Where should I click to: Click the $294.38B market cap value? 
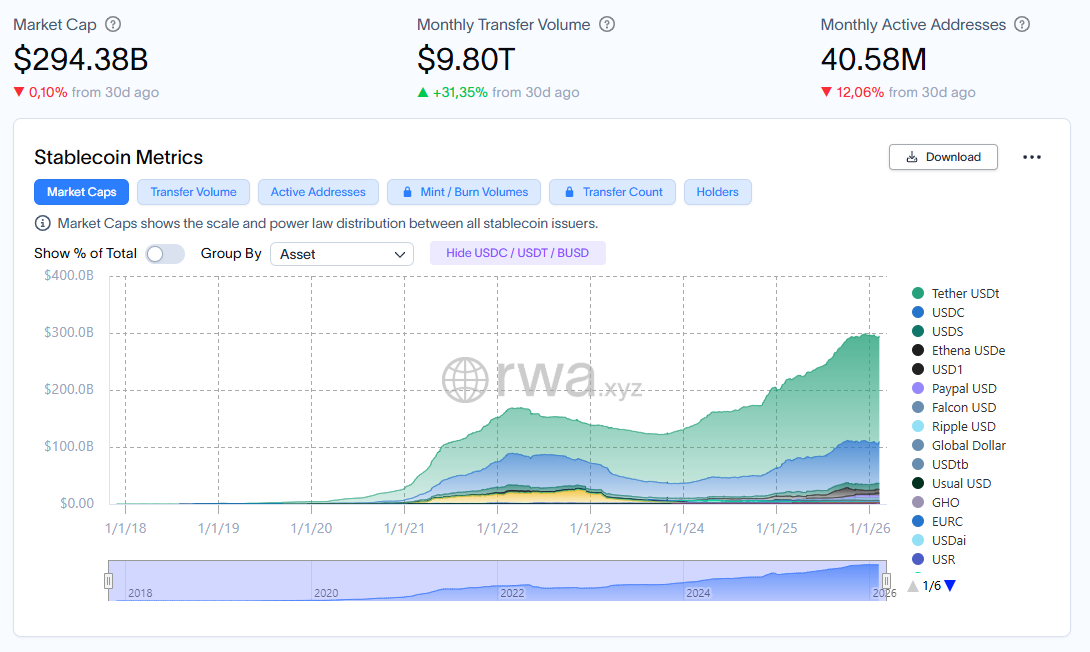tap(81, 59)
